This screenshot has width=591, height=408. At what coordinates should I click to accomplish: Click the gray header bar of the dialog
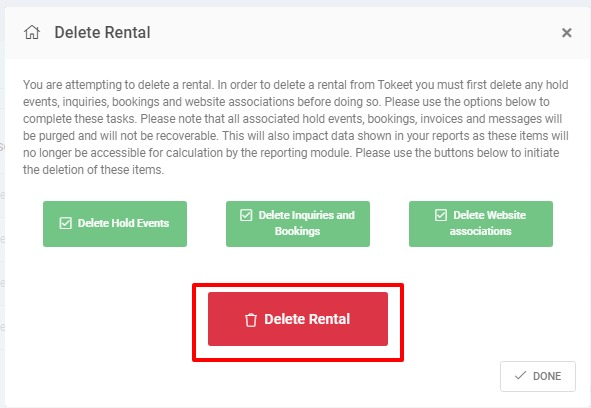[x=298, y=33]
